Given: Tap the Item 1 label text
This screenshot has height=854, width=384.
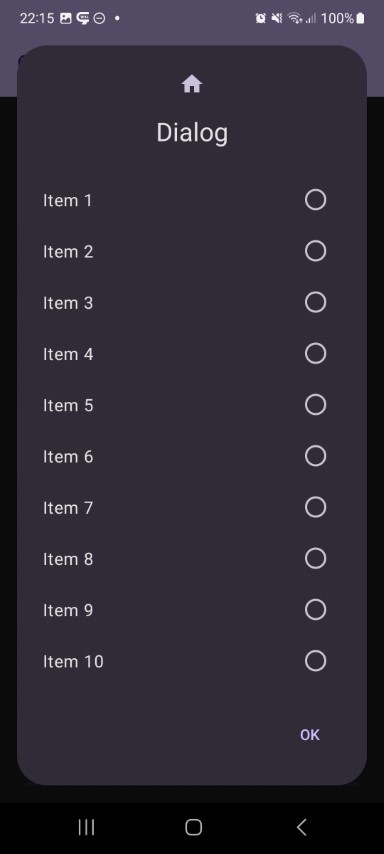Looking at the screenshot, I should (x=68, y=200).
